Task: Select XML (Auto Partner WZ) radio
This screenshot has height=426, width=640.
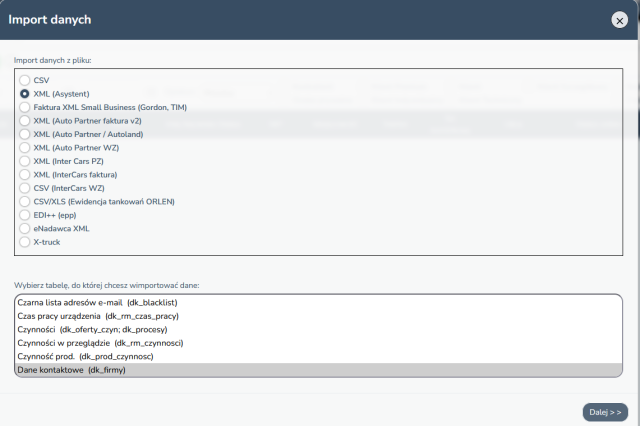Action: (24, 148)
